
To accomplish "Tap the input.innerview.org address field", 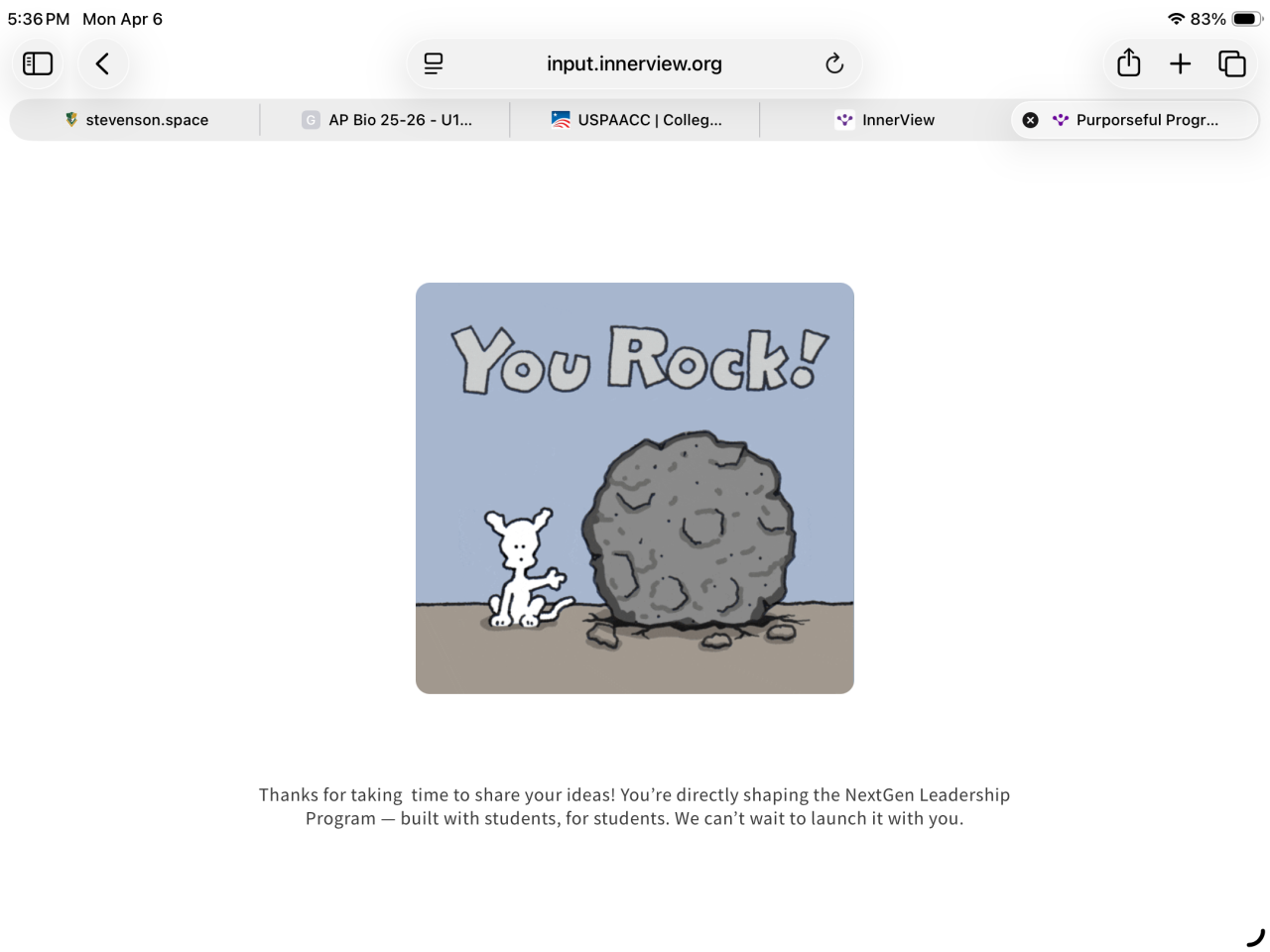I will coord(635,63).
